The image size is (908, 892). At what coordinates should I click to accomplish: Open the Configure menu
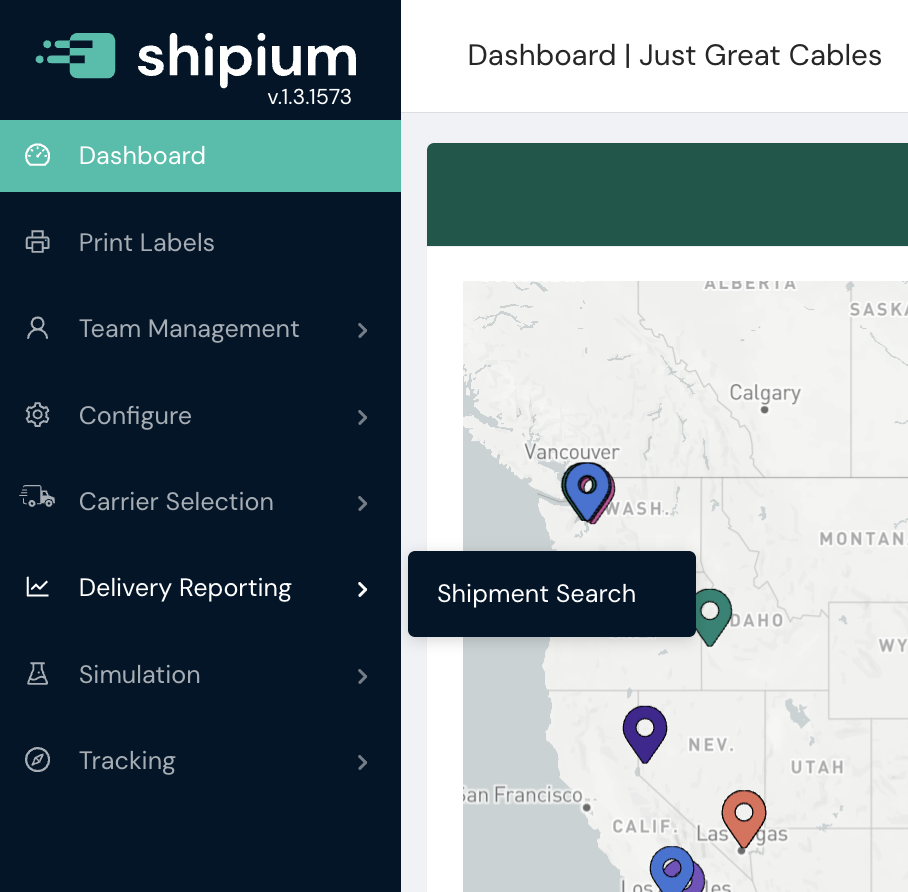[x=200, y=415]
